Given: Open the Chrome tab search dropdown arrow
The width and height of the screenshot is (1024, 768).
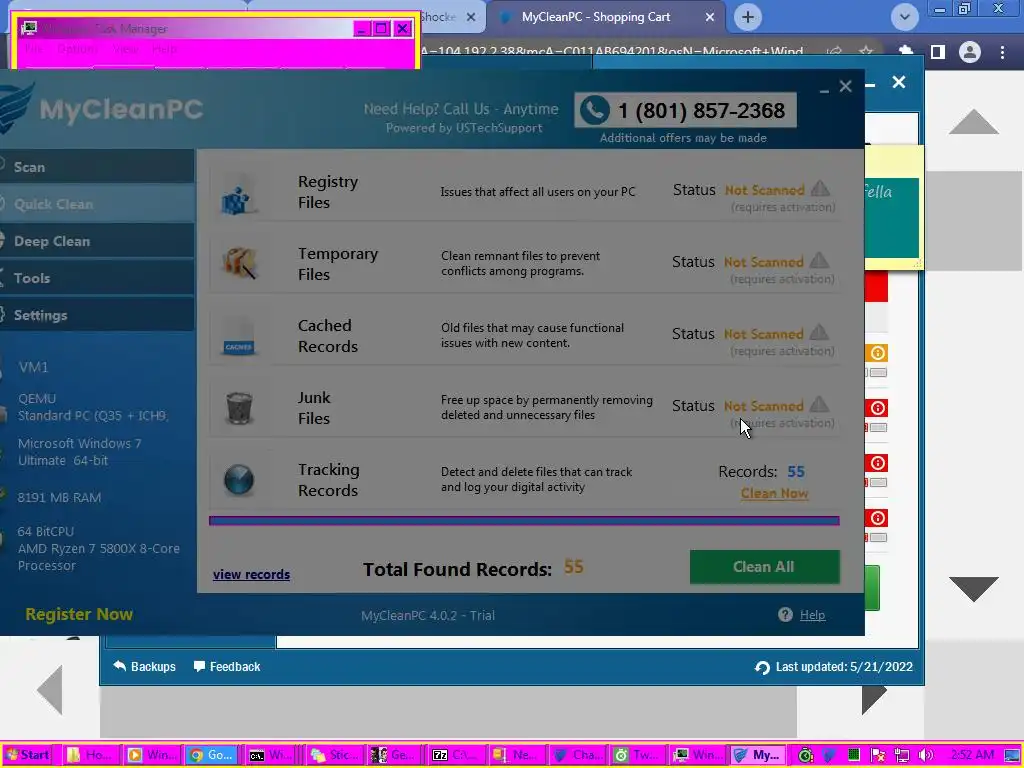Looking at the screenshot, I should [x=904, y=17].
